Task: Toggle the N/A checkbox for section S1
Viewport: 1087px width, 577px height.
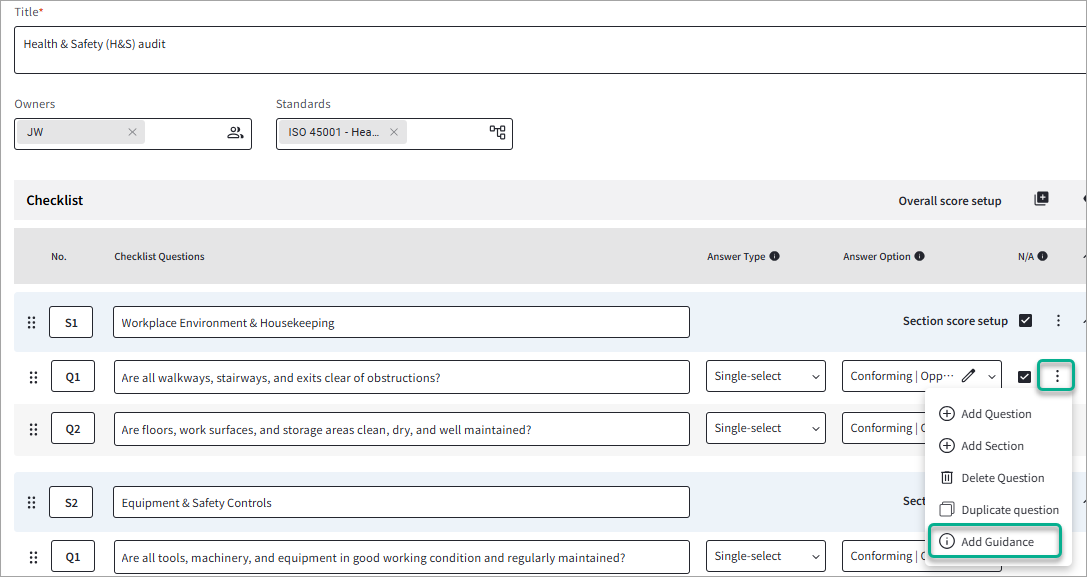Action: tap(1025, 320)
